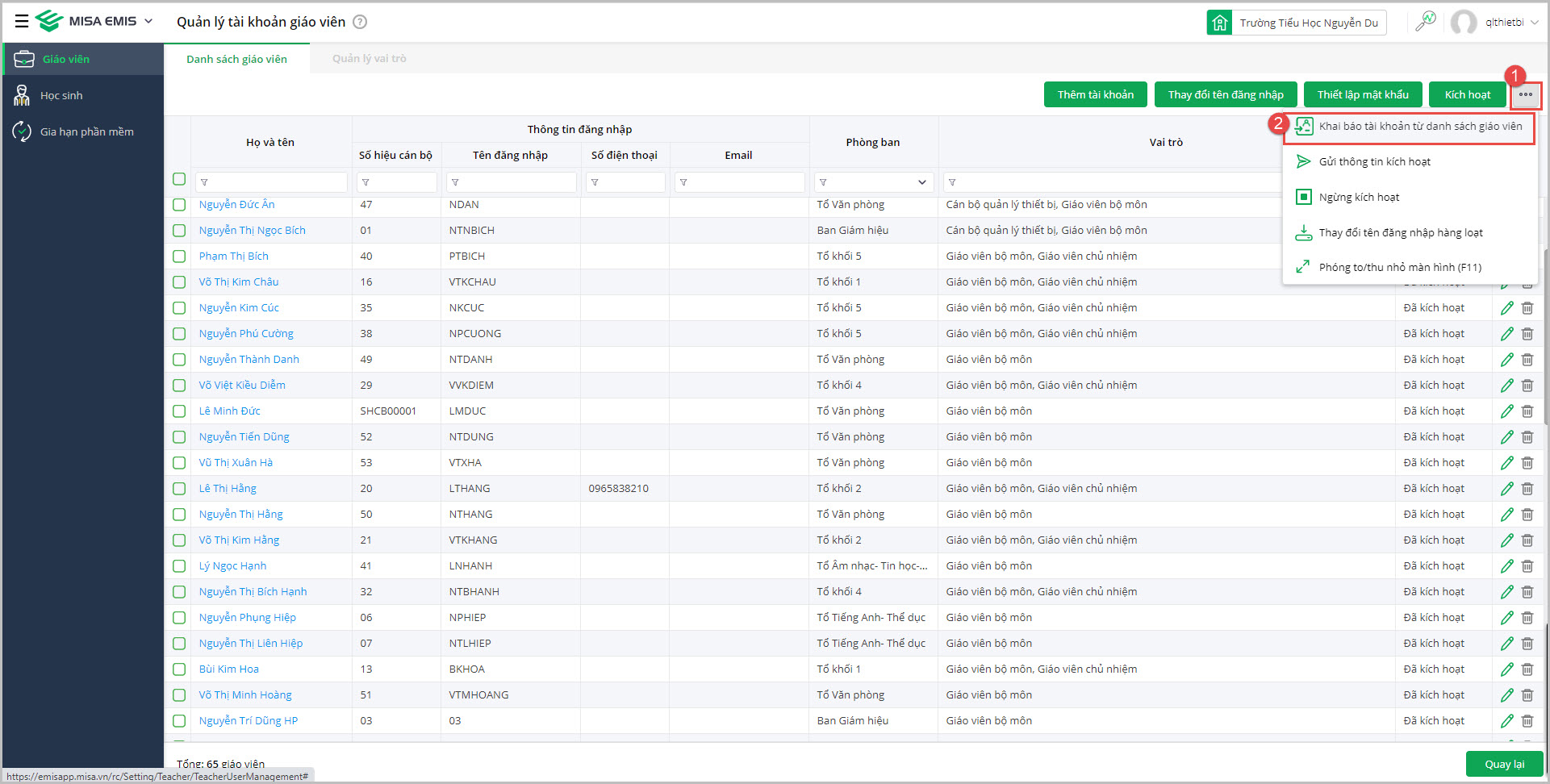Screen dimensions: 1550x784
Task: Open Gia hạn phần mềm in sidebar
Action: tap(86, 131)
